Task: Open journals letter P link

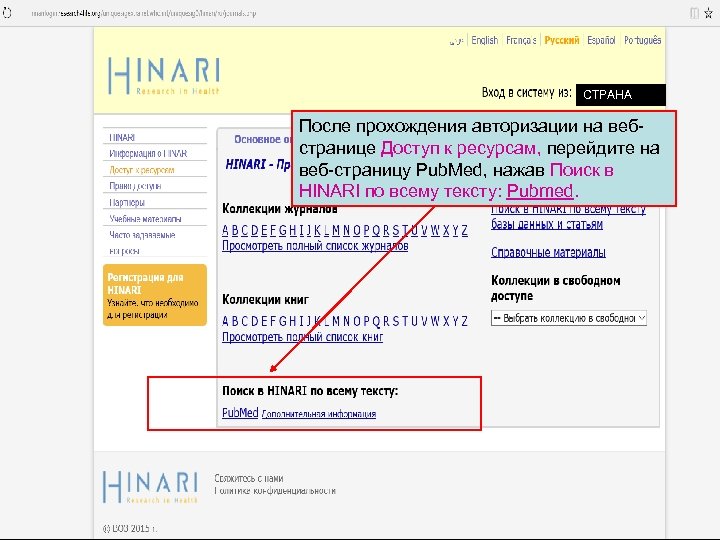Action: click(x=366, y=230)
